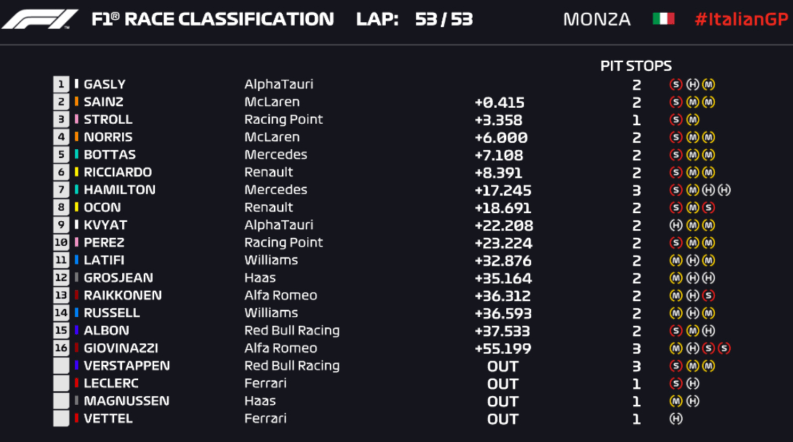The height and width of the screenshot is (442, 793).
Task: Click the LAP 53 / 53 counter
Action: (x=413, y=19)
